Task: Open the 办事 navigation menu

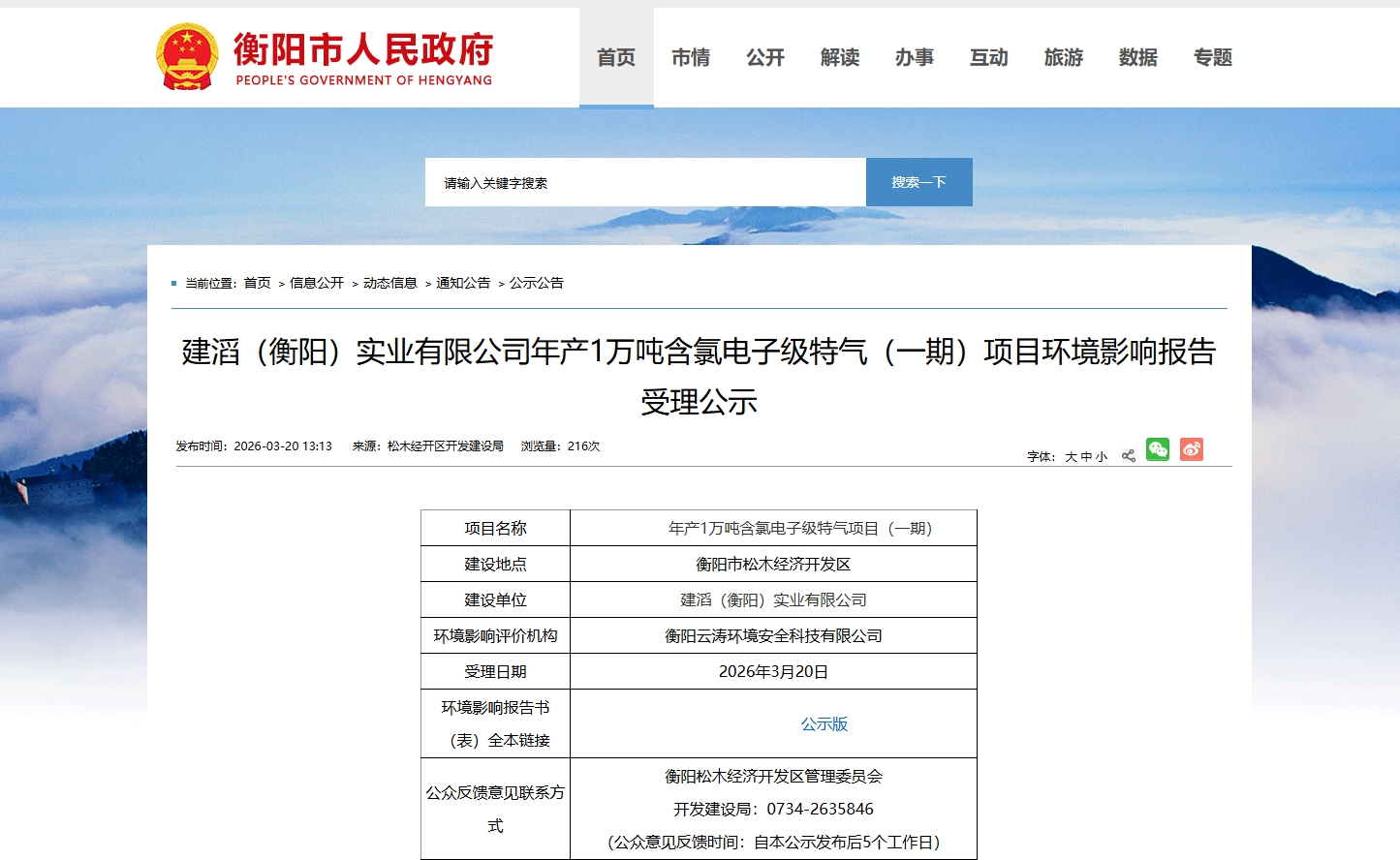Action: coord(914,57)
